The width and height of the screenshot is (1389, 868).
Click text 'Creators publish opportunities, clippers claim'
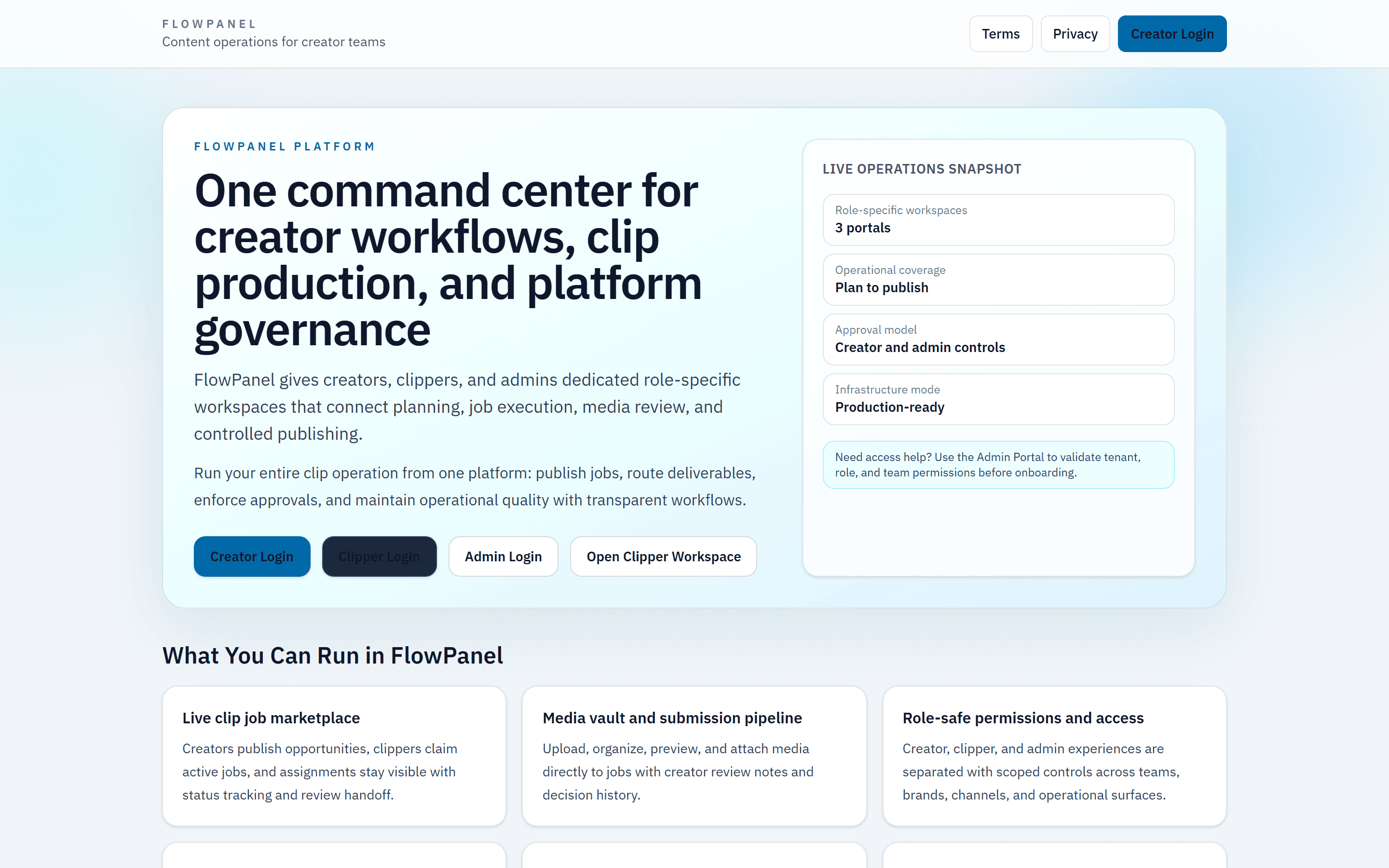320,748
